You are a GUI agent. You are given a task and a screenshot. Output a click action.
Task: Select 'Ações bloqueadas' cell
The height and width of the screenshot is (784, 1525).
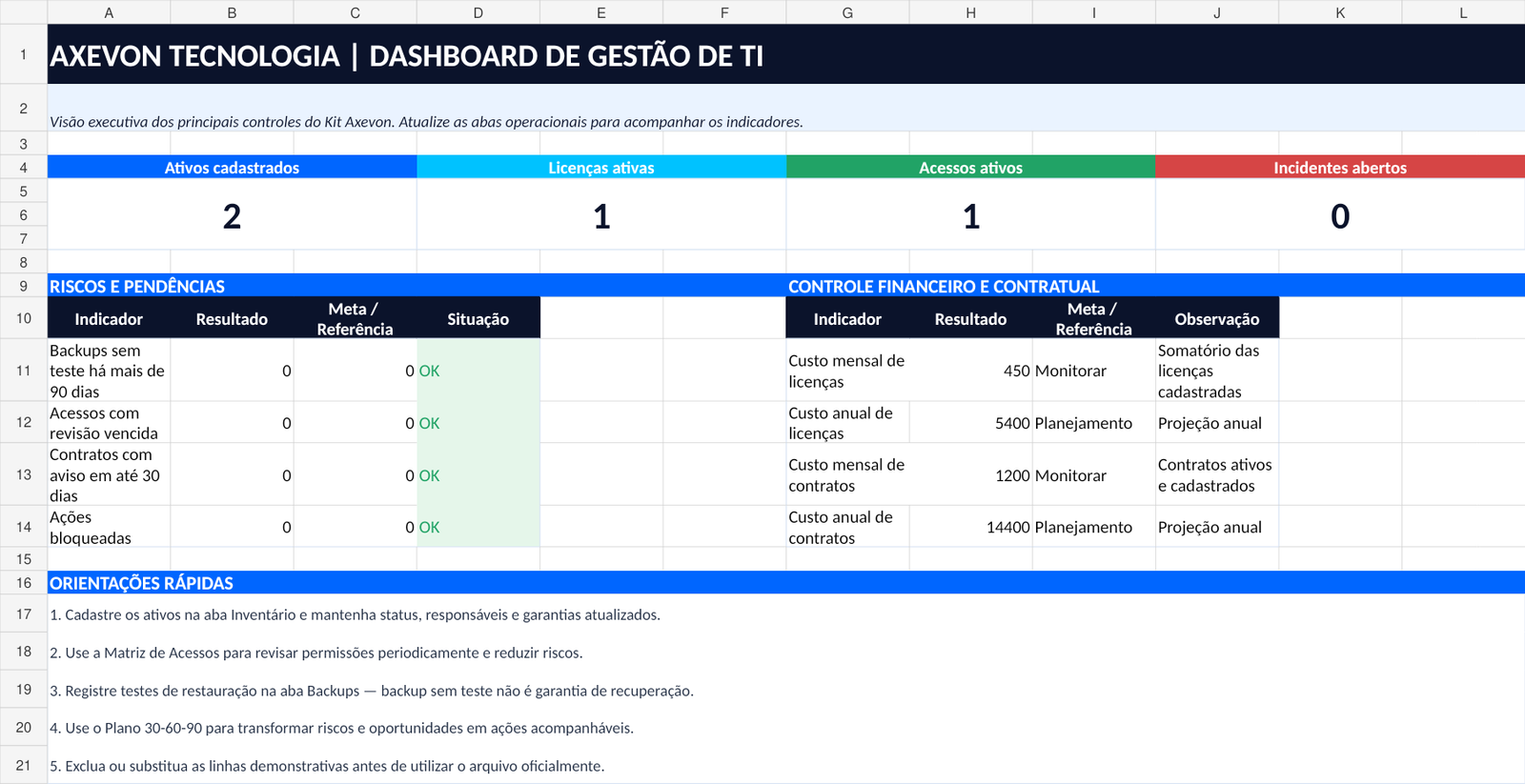click(x=109, y=527)
